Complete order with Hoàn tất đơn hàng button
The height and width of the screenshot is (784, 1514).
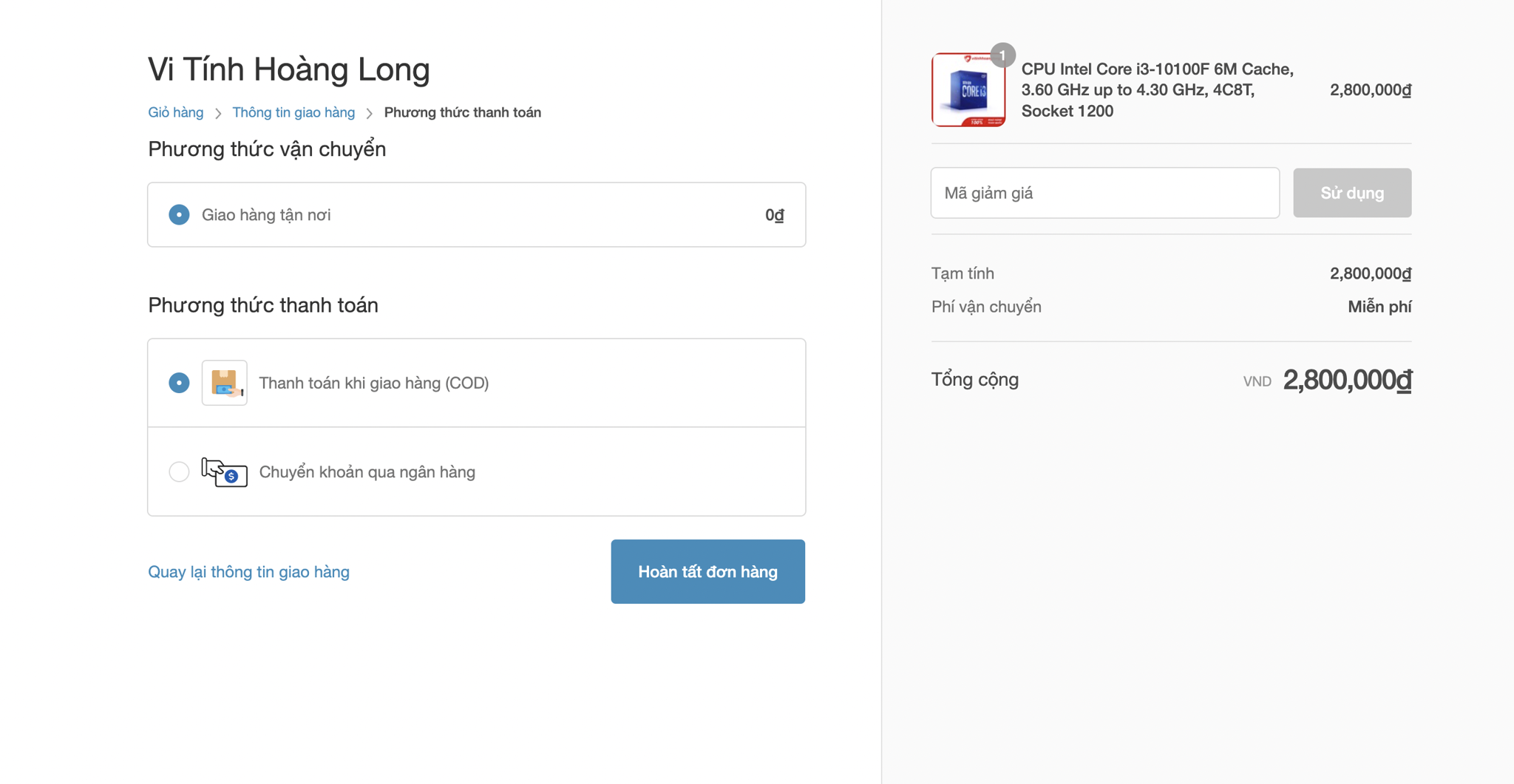coord(707,571)
